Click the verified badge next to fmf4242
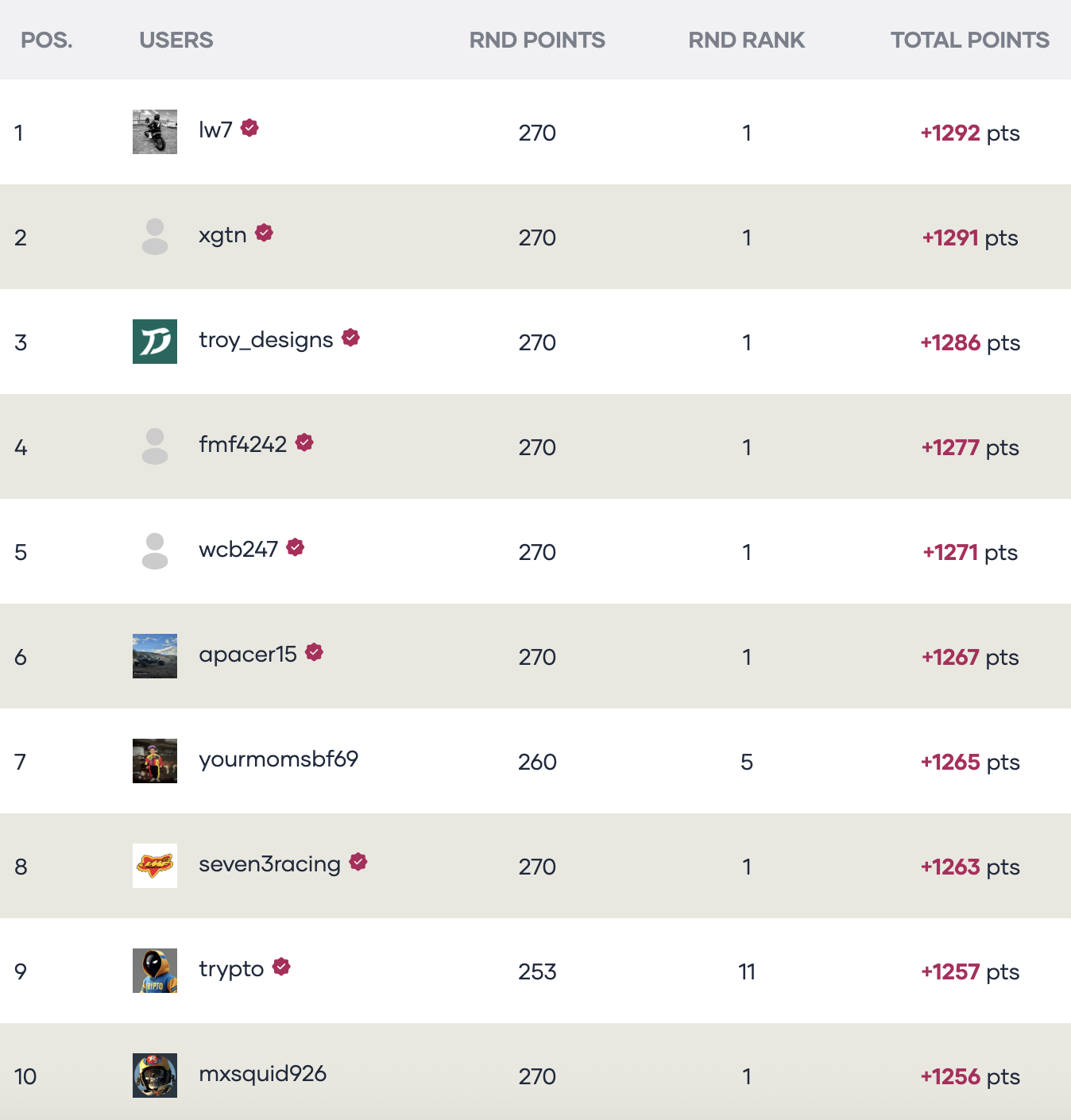 tap(304, 442)
